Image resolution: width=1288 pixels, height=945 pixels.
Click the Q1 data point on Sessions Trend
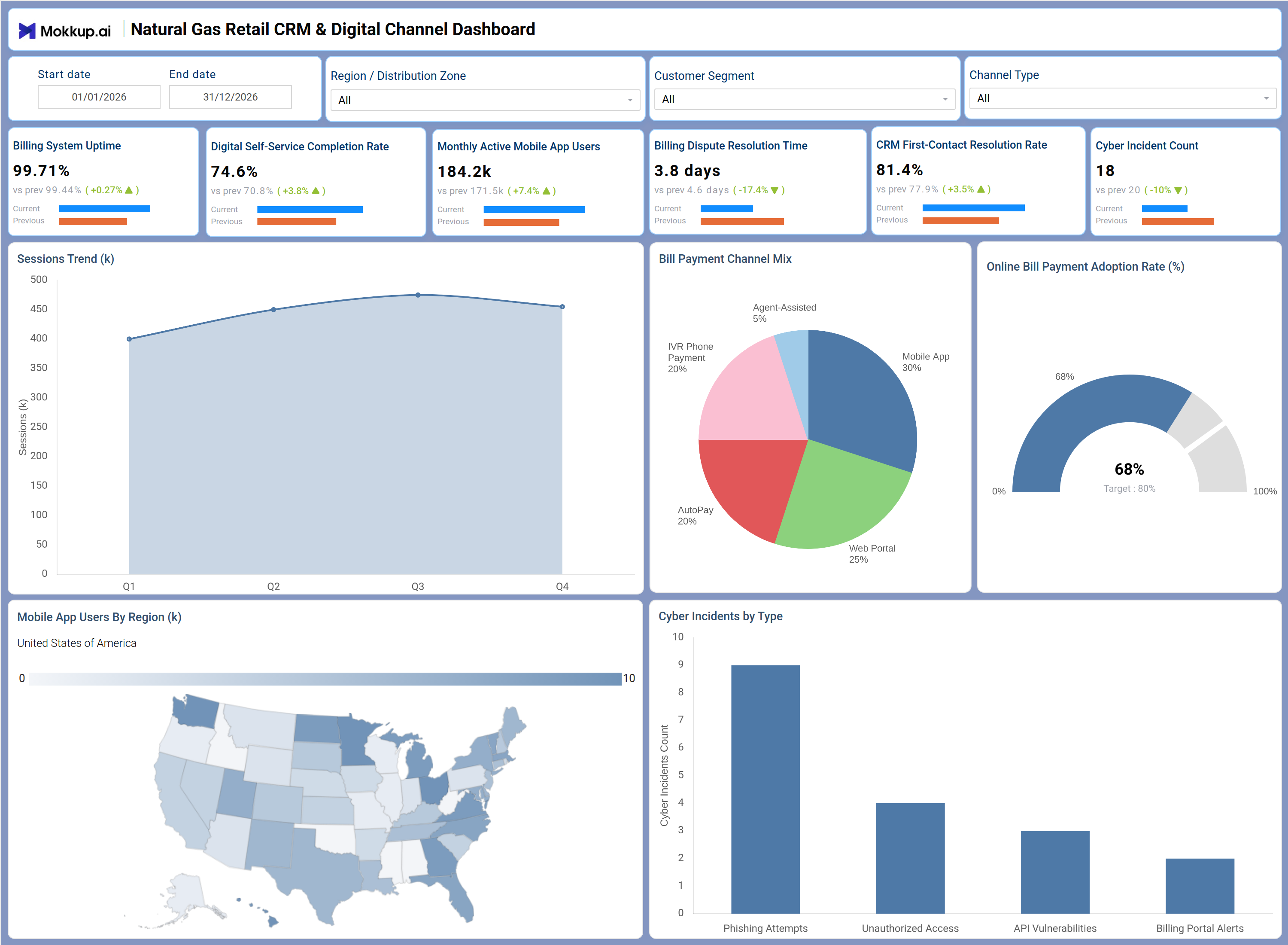129,339
